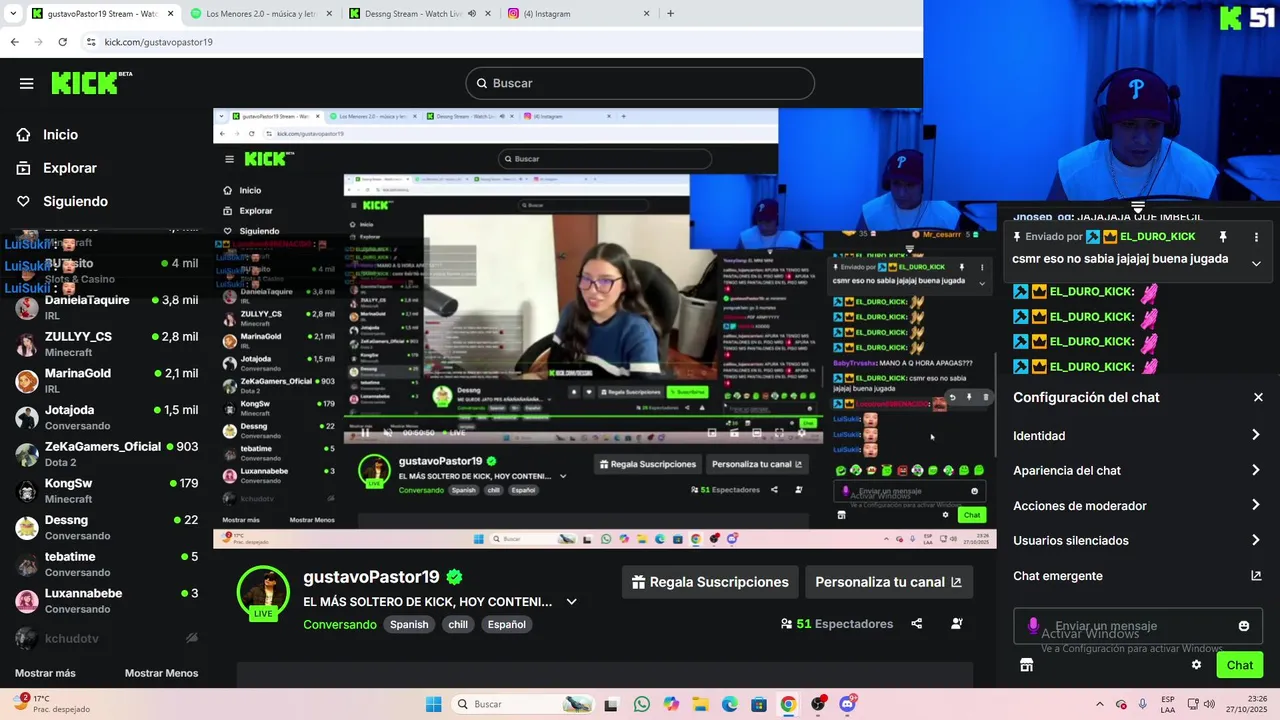
Task: Open the hamburger sidebar menu
Action: [26, 83]
